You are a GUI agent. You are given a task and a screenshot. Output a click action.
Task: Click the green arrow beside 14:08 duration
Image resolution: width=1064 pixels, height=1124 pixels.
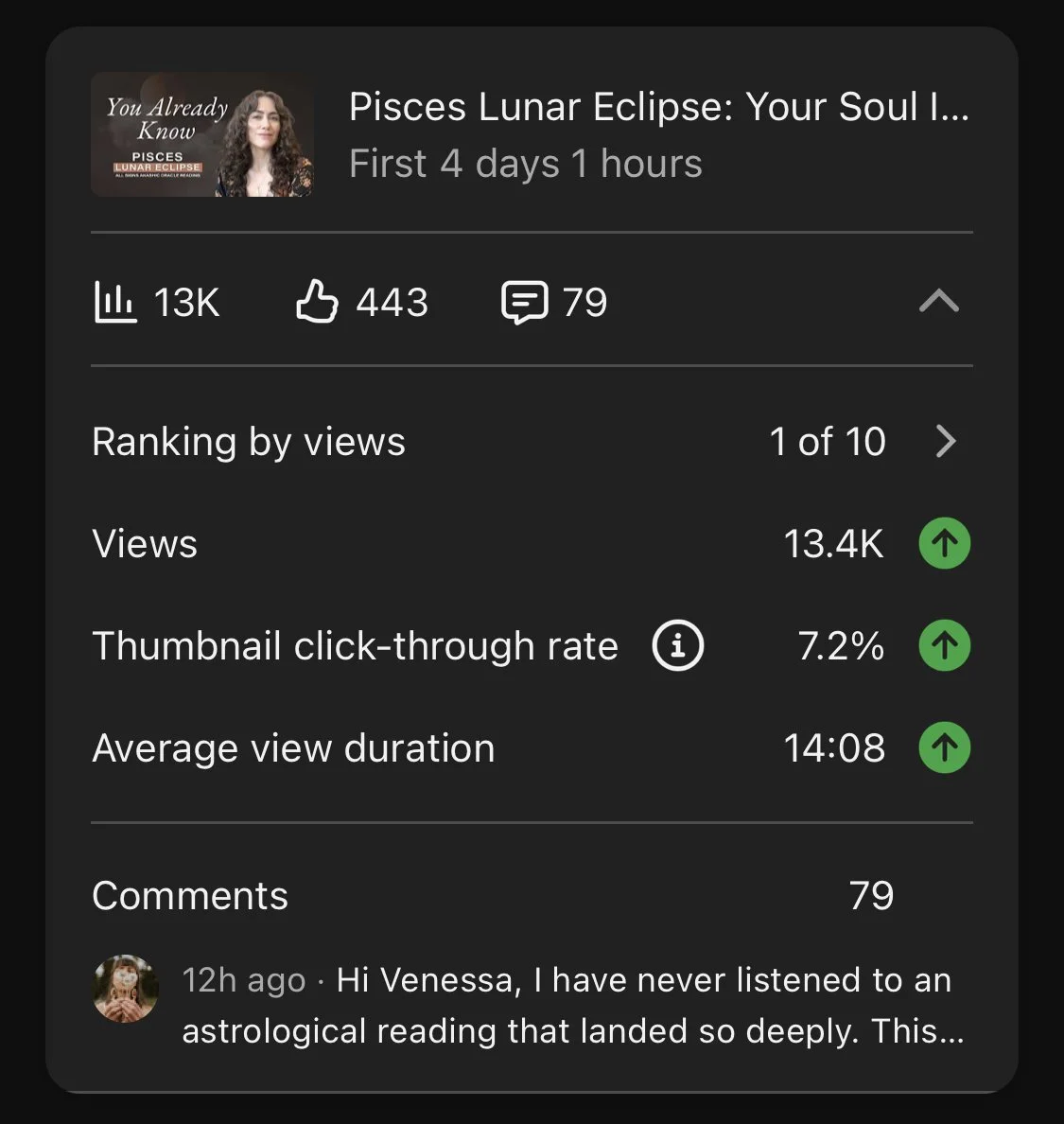point(944,747)
